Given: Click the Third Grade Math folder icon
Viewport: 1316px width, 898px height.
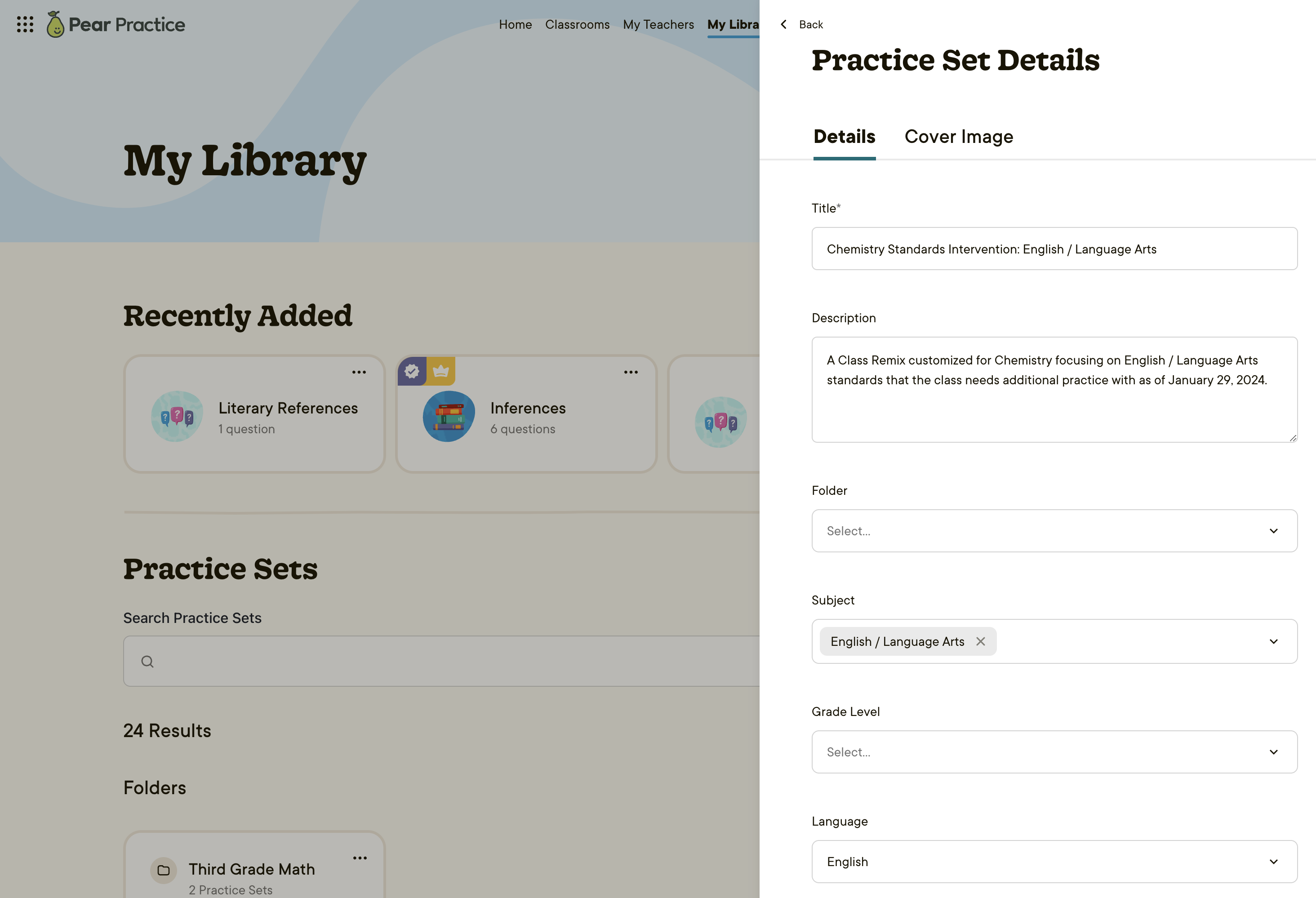Looking at the screenshot, I should click(164, 870).
